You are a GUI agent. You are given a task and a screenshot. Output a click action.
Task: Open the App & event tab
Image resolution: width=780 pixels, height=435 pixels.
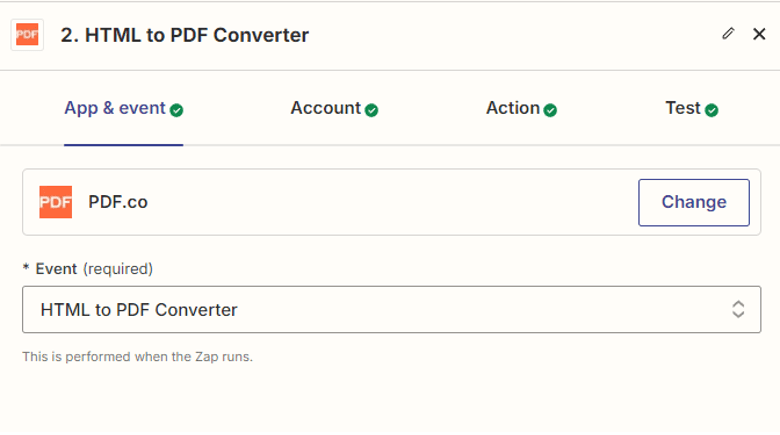point(114,108)
